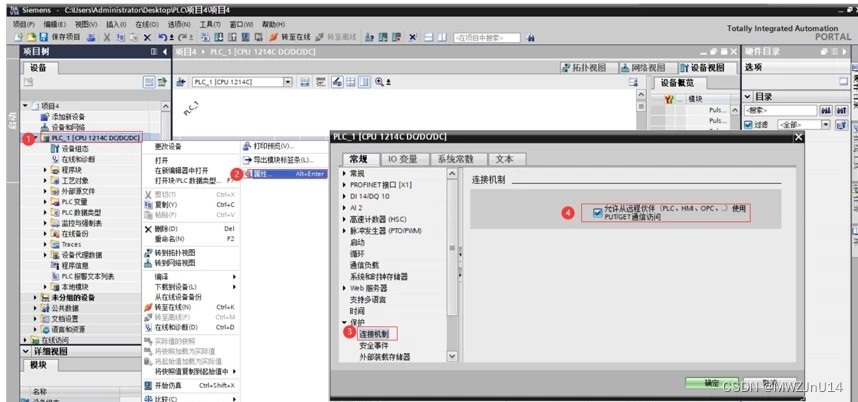Select 转到拓扑视图 in context menu
858x402 pixels.
pos(175,253)
